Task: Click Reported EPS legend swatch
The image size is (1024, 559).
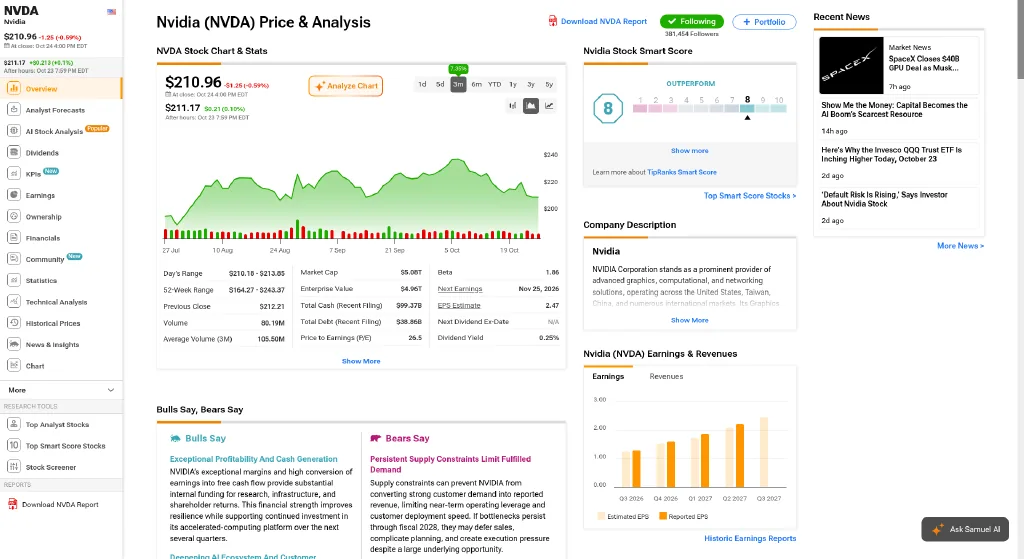Action: coord(663,516)
